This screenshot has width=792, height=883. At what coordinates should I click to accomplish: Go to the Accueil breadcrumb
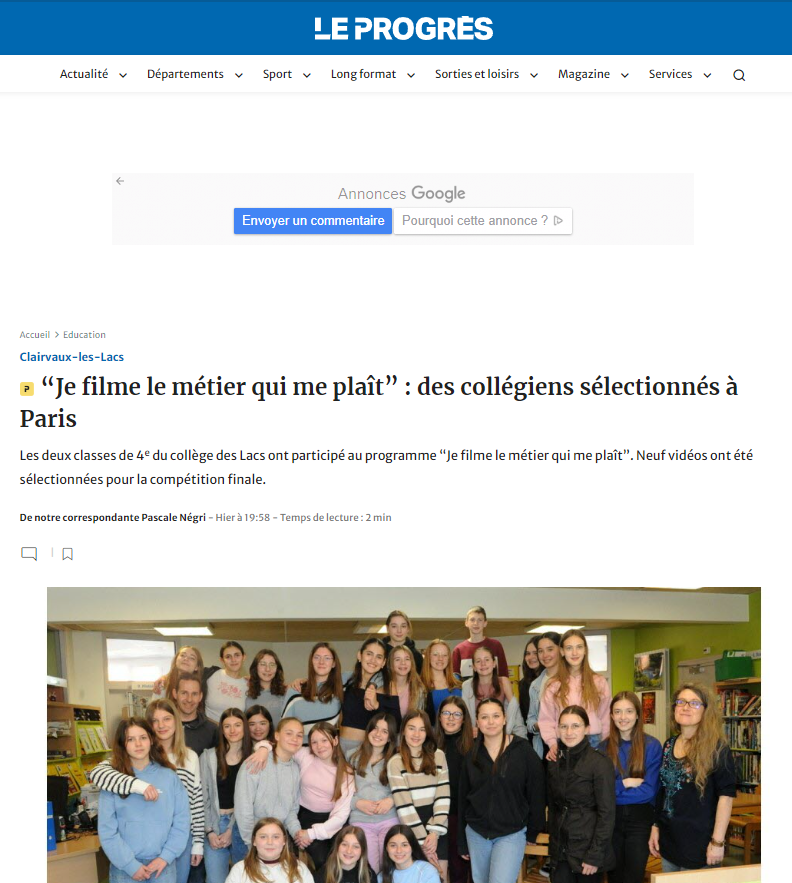35,335
